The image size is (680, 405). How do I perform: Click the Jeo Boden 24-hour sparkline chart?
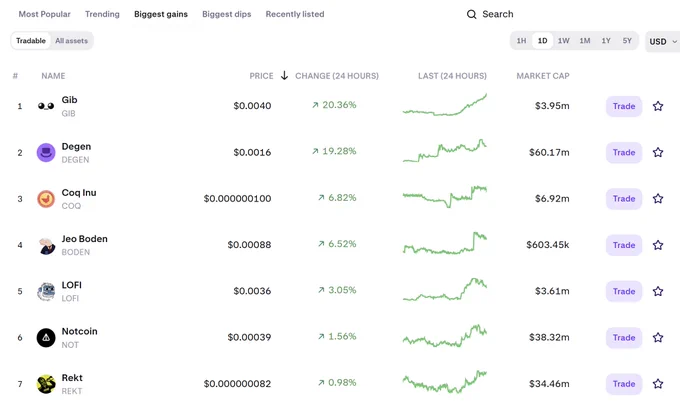tap(445, 243)
